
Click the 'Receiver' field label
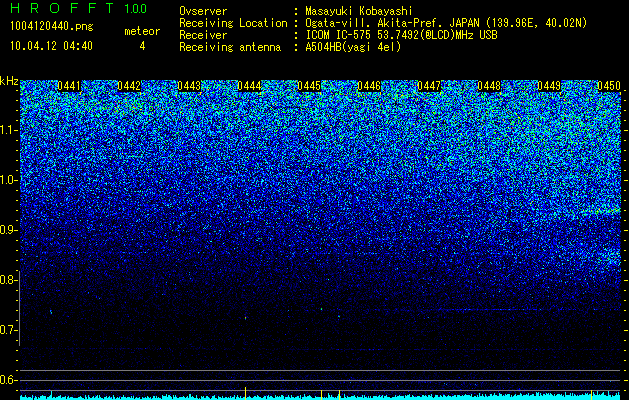pyautogui.click(x=203, y=35)
